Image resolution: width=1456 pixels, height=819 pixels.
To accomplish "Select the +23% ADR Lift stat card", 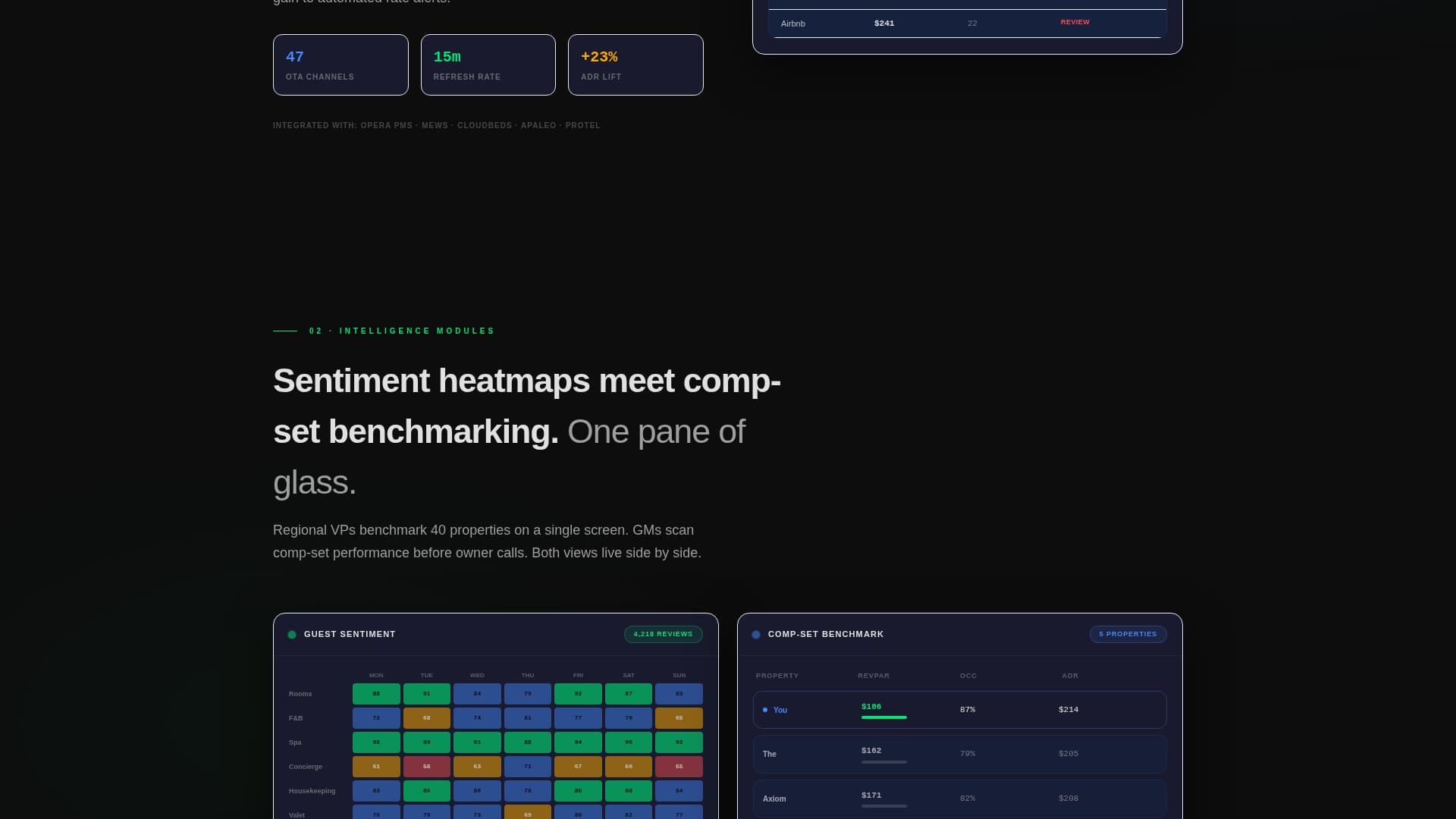I will (635, 64).
